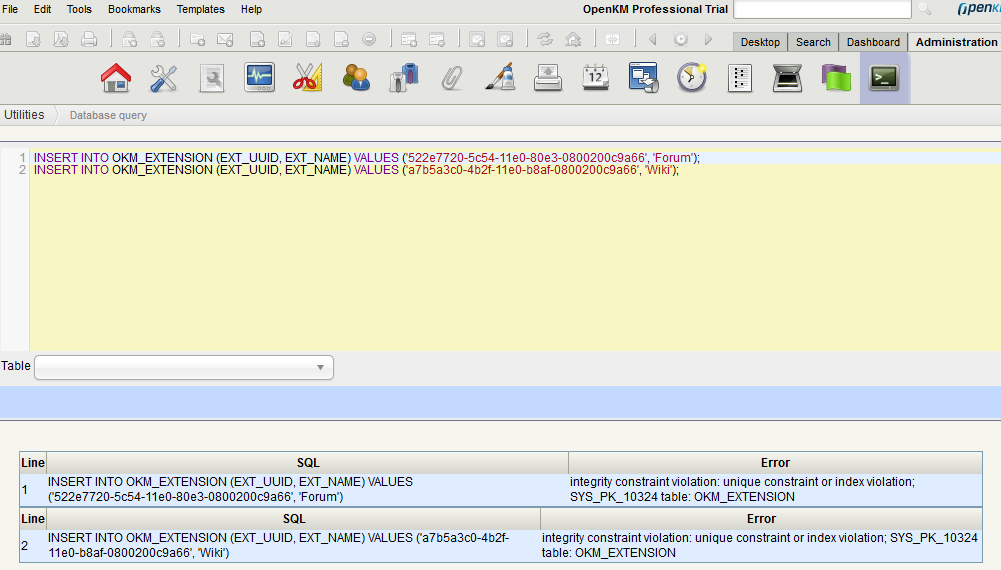1001x570 pixels.
Task: Click the paintbrush icon in admin toolbar
Action: [x=500, y=78]
